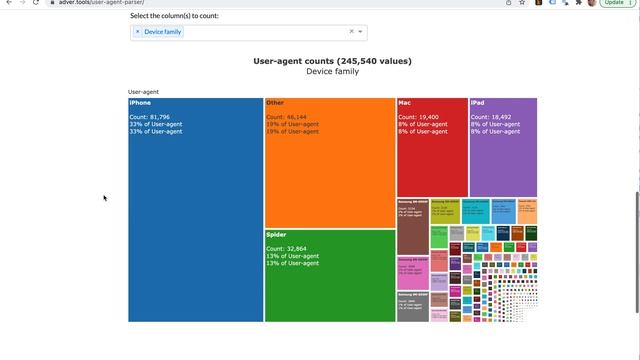Bookmark the page with the star icon
The image size is (640, 360).
click(x=522, y=2)
